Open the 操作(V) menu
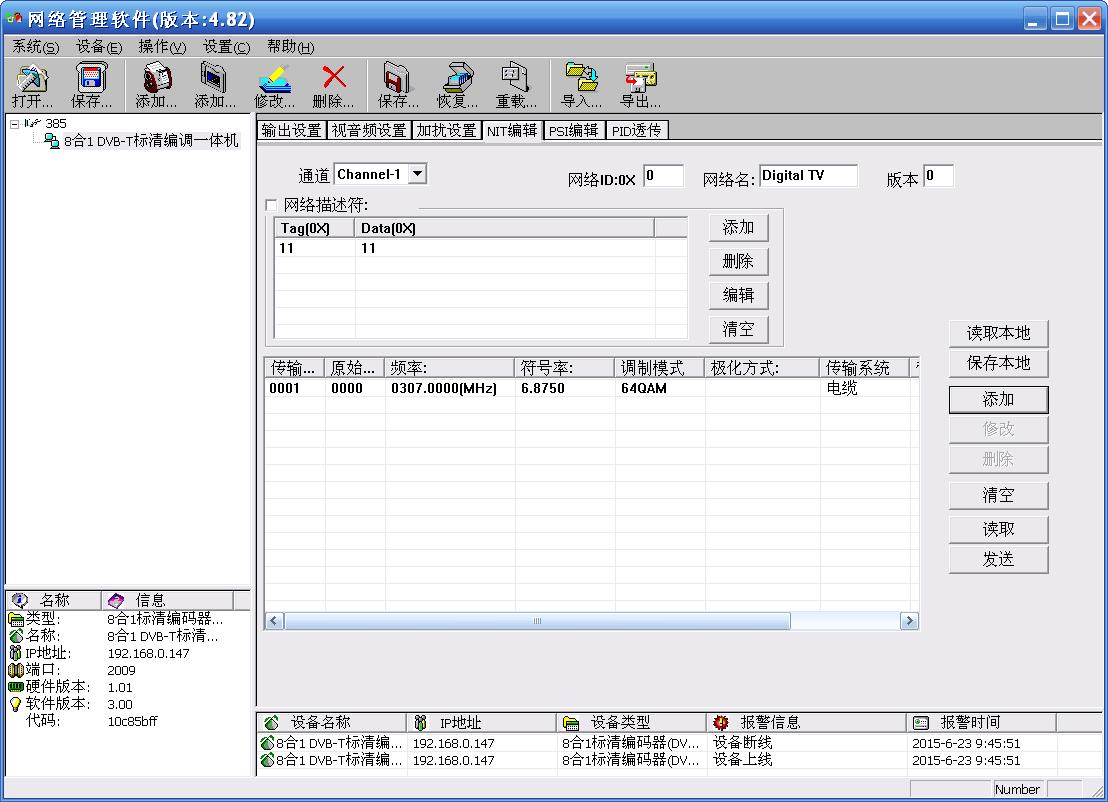1108x802 pixels. (163, 47)
